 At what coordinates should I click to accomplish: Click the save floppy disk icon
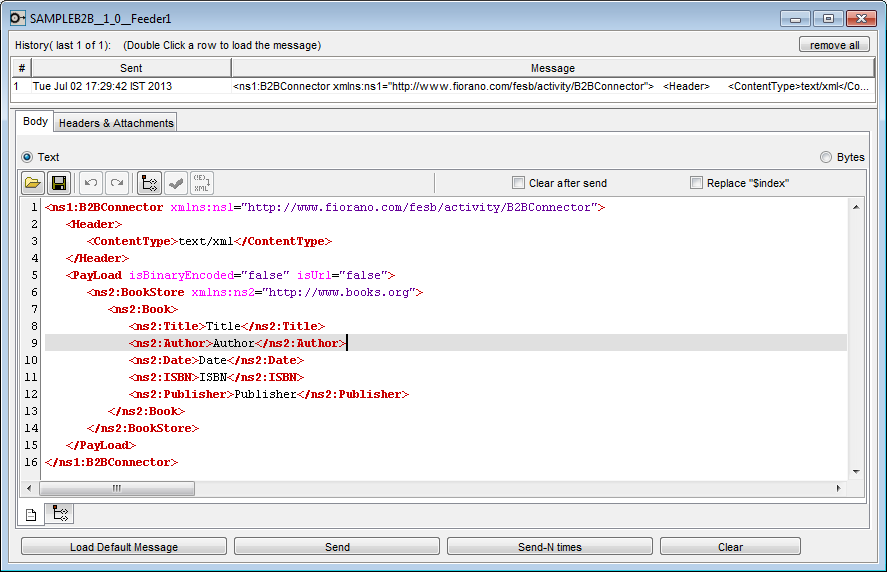point(59,183)
